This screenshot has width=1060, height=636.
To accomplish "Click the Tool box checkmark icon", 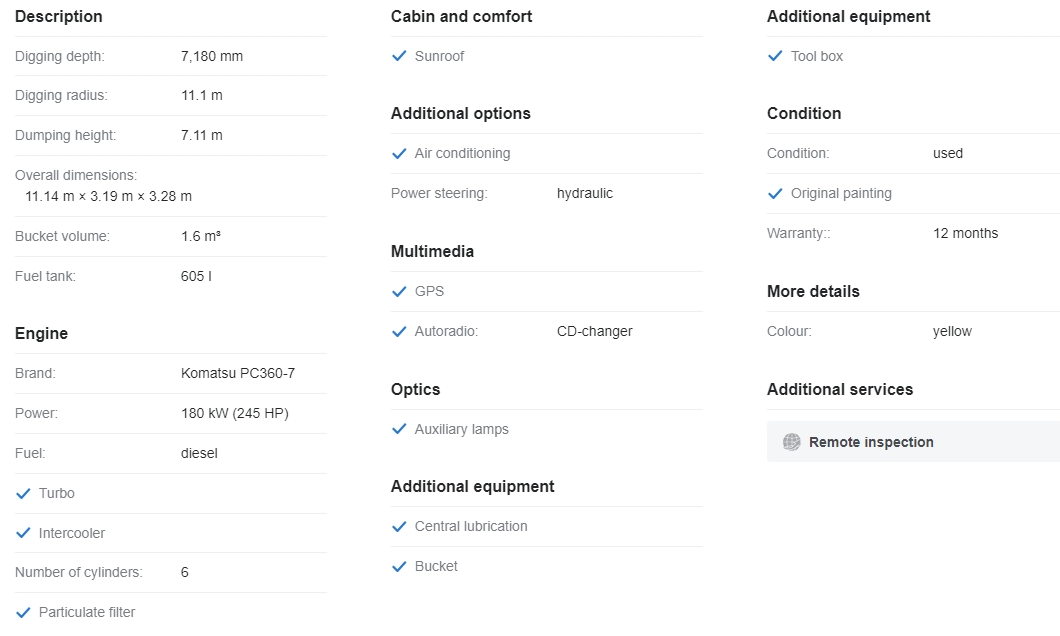I will [775, 56].
